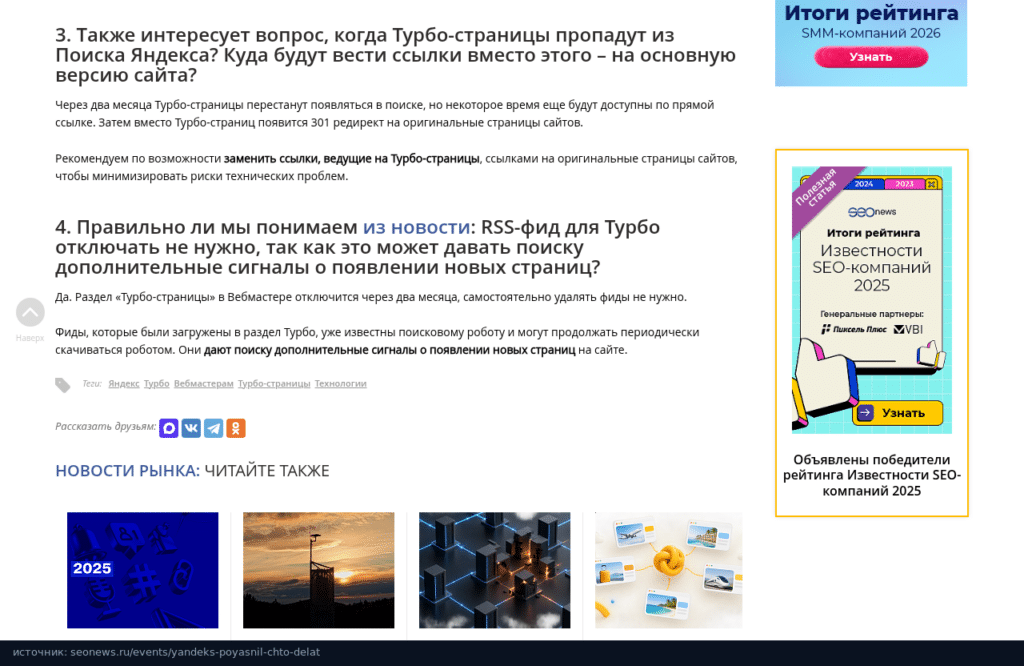Open the sunset tower news thumbnail
1024x666 pixels.
[x=319, y=570]
